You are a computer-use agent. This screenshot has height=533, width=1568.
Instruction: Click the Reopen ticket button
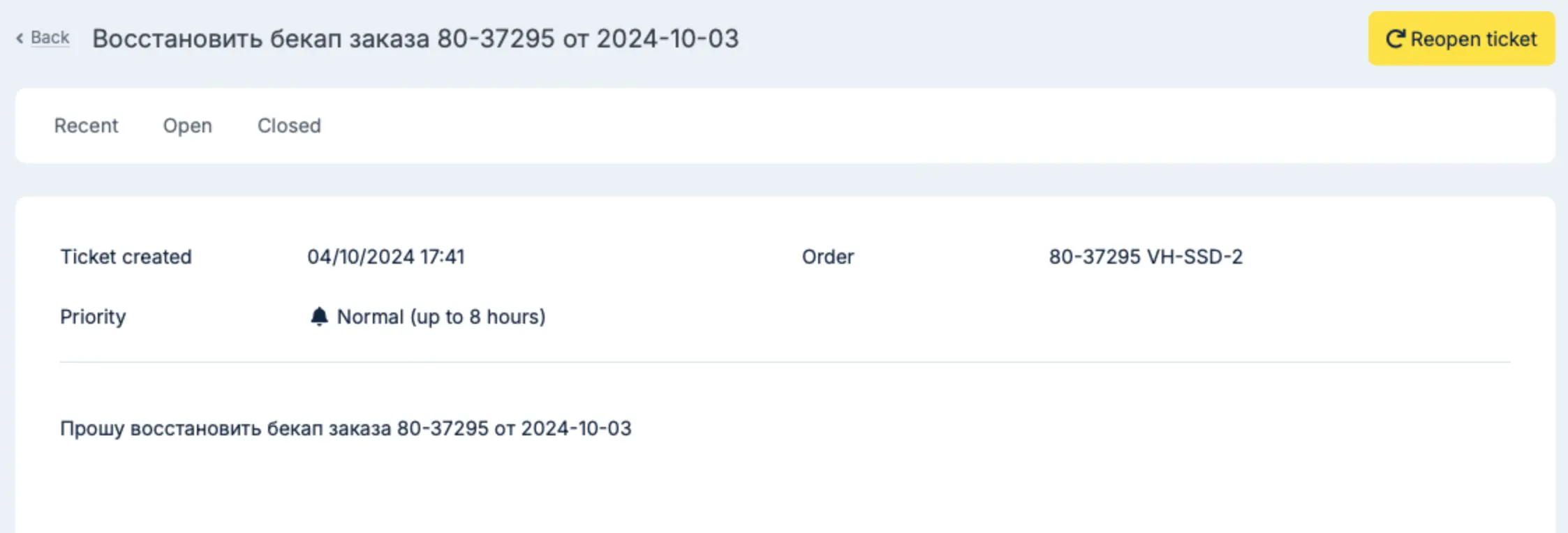tap(1461, 38)
